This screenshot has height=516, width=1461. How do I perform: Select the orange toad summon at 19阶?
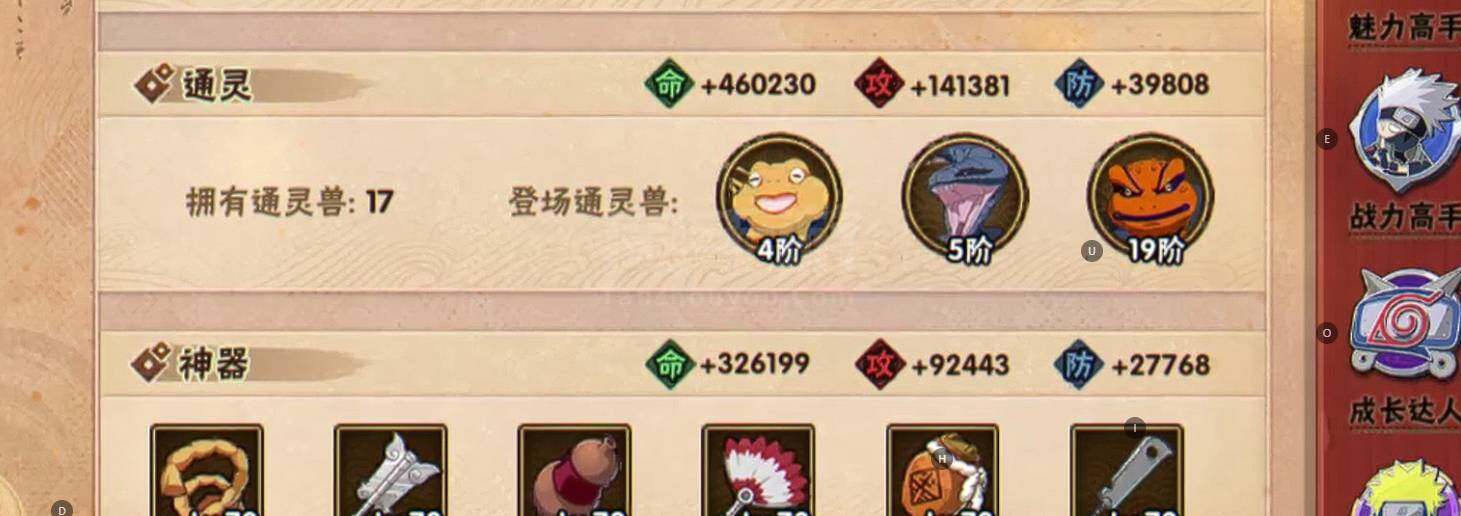[x=1150, y=197]
